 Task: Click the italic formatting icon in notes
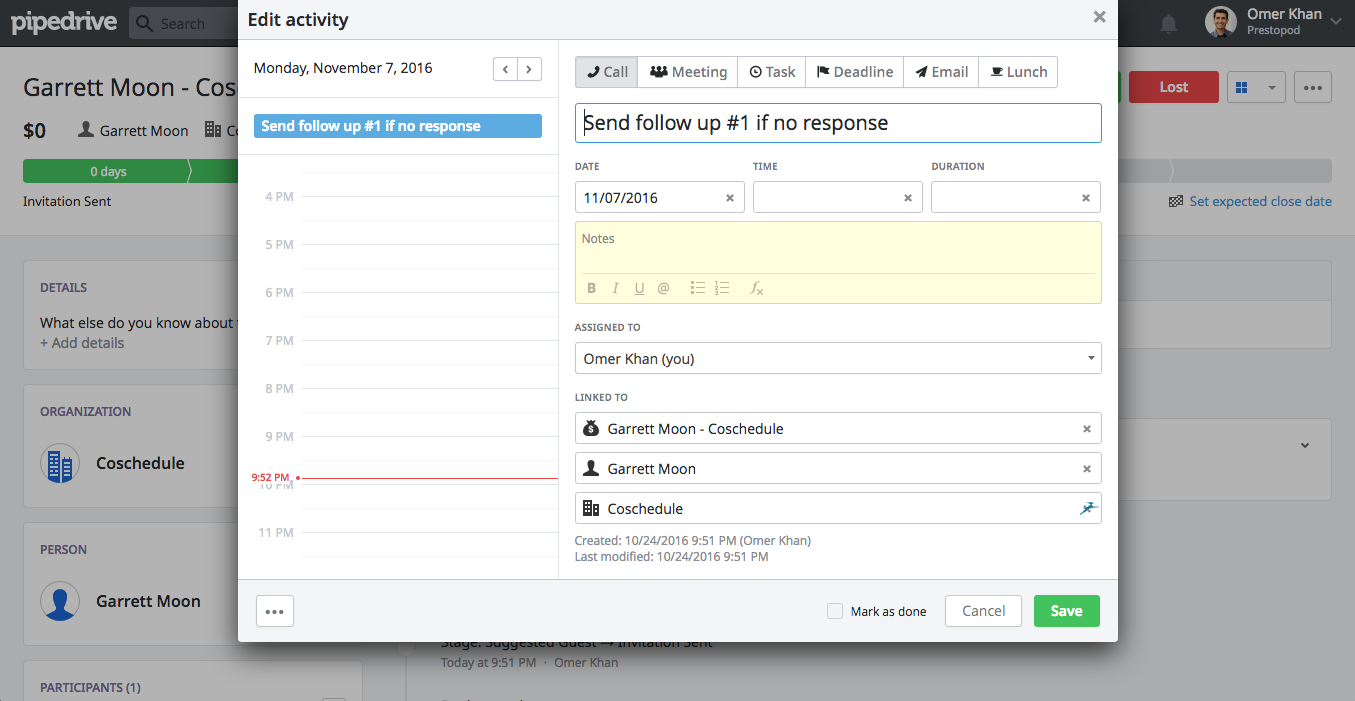tap(615, 288)
